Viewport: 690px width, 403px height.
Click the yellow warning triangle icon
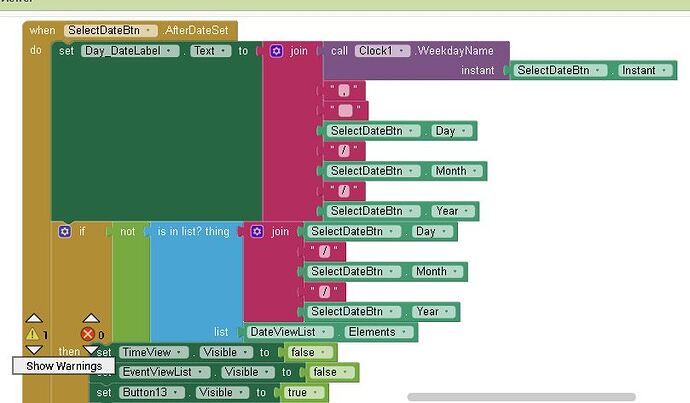tap(32, 334)
